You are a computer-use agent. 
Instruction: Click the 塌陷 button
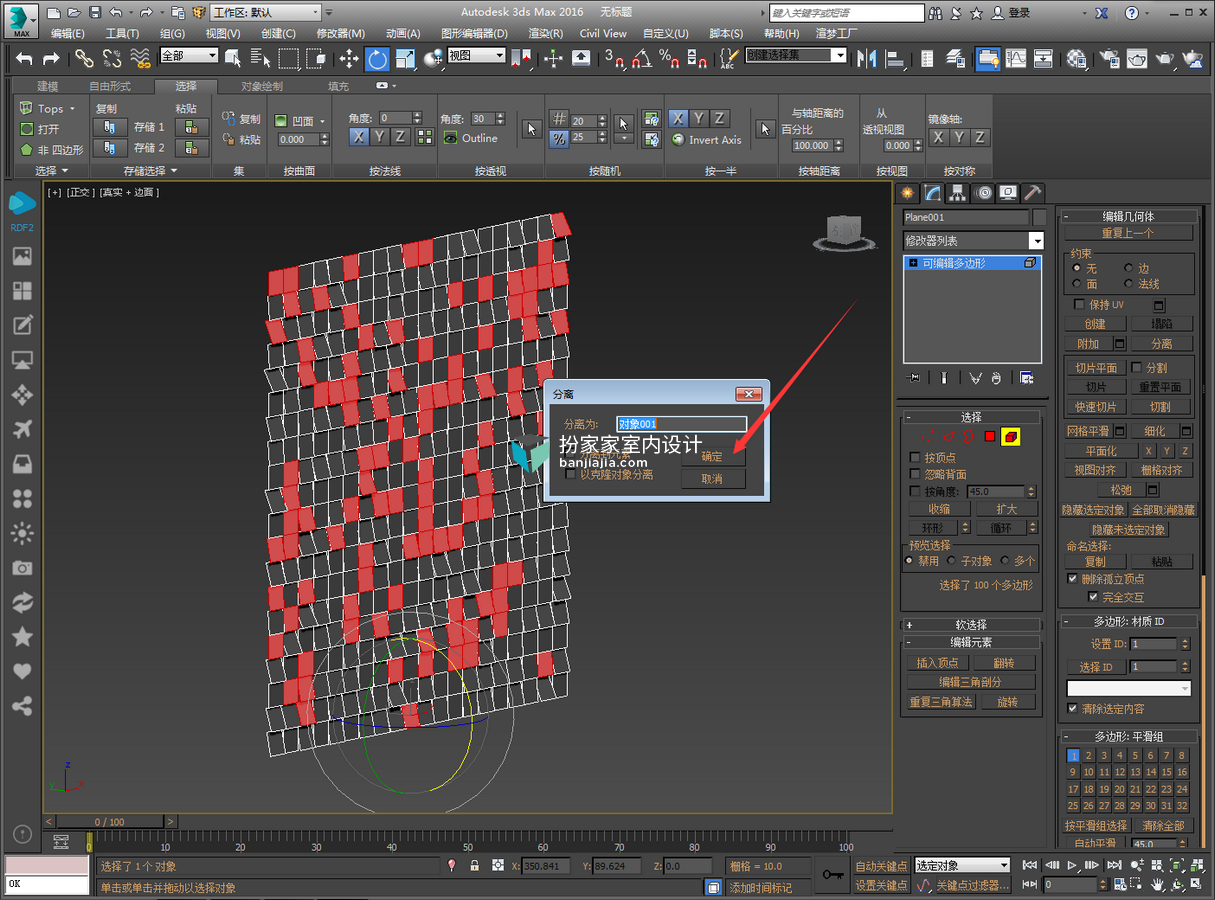pyautogui.click(x=1161, y=324)
